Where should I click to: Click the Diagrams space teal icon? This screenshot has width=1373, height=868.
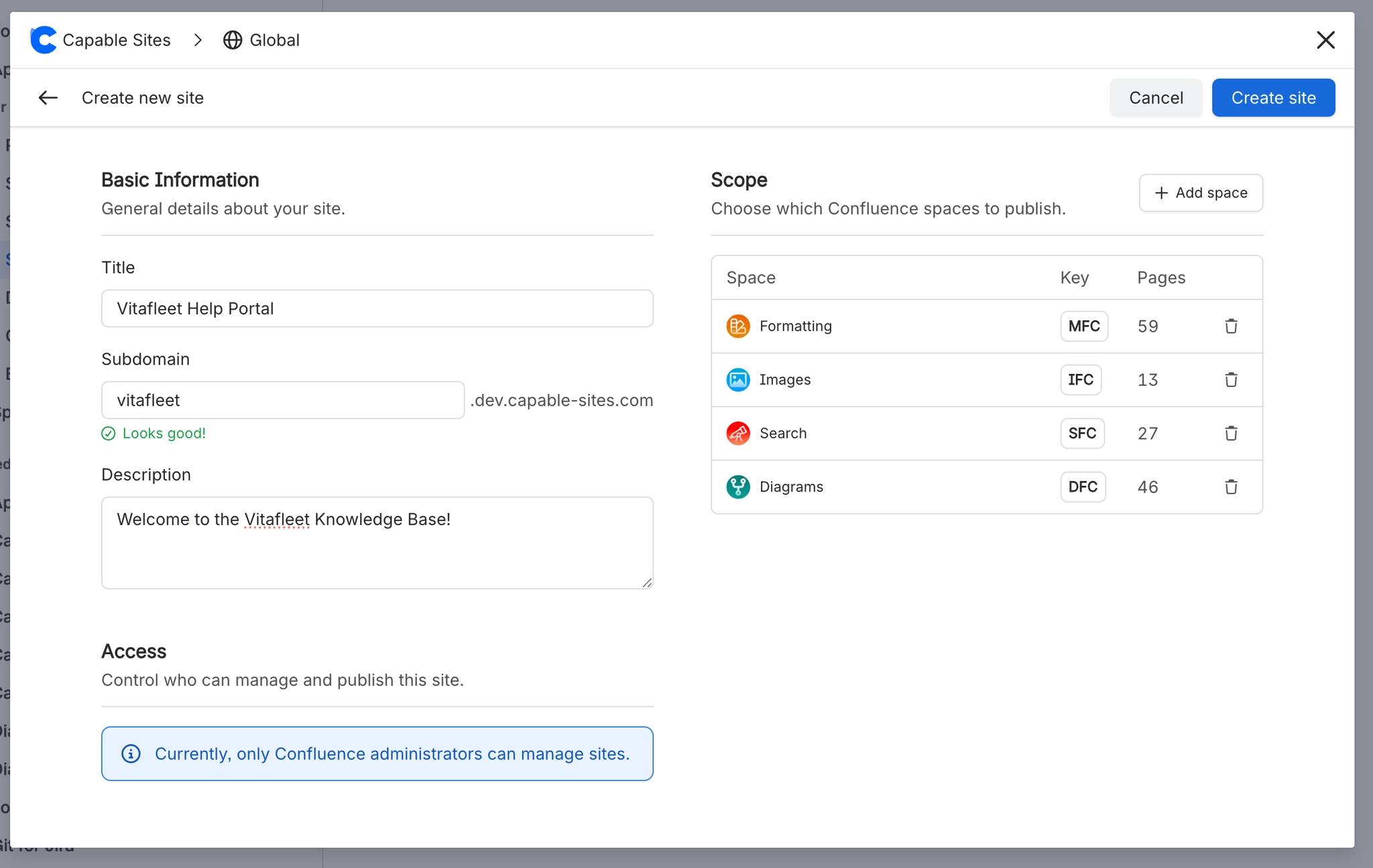(738, 487)
